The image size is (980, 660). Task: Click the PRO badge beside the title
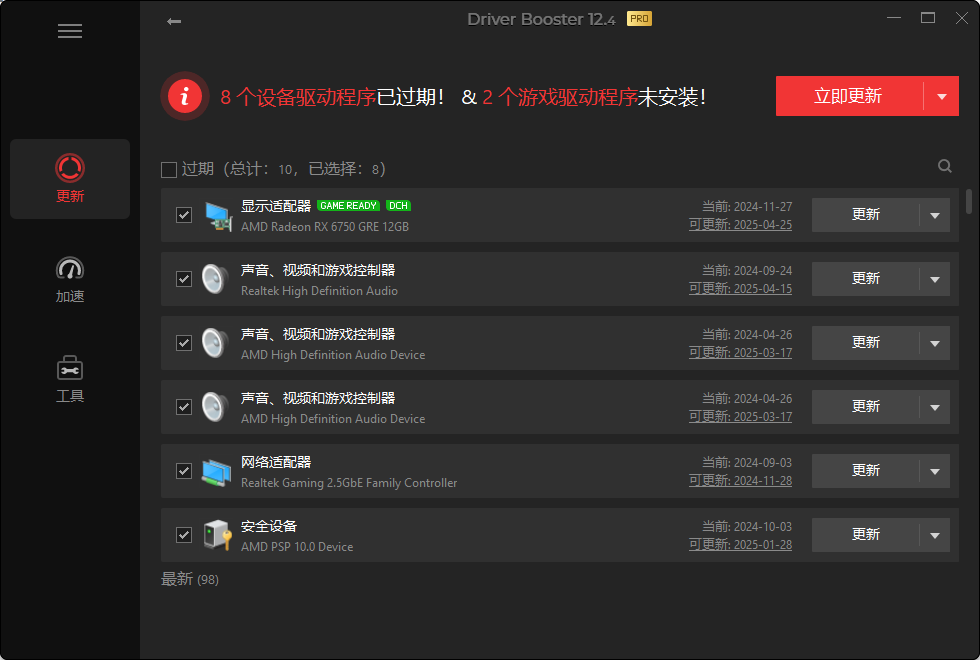tap(638, 18)
